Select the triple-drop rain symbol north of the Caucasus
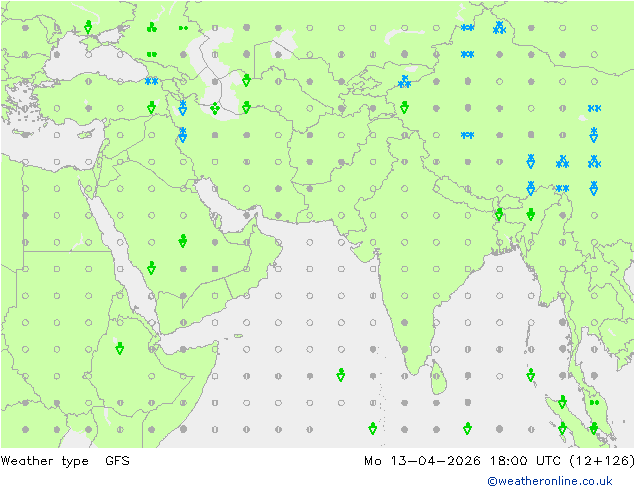Viewport: 634px width, 490px height. 151,28
